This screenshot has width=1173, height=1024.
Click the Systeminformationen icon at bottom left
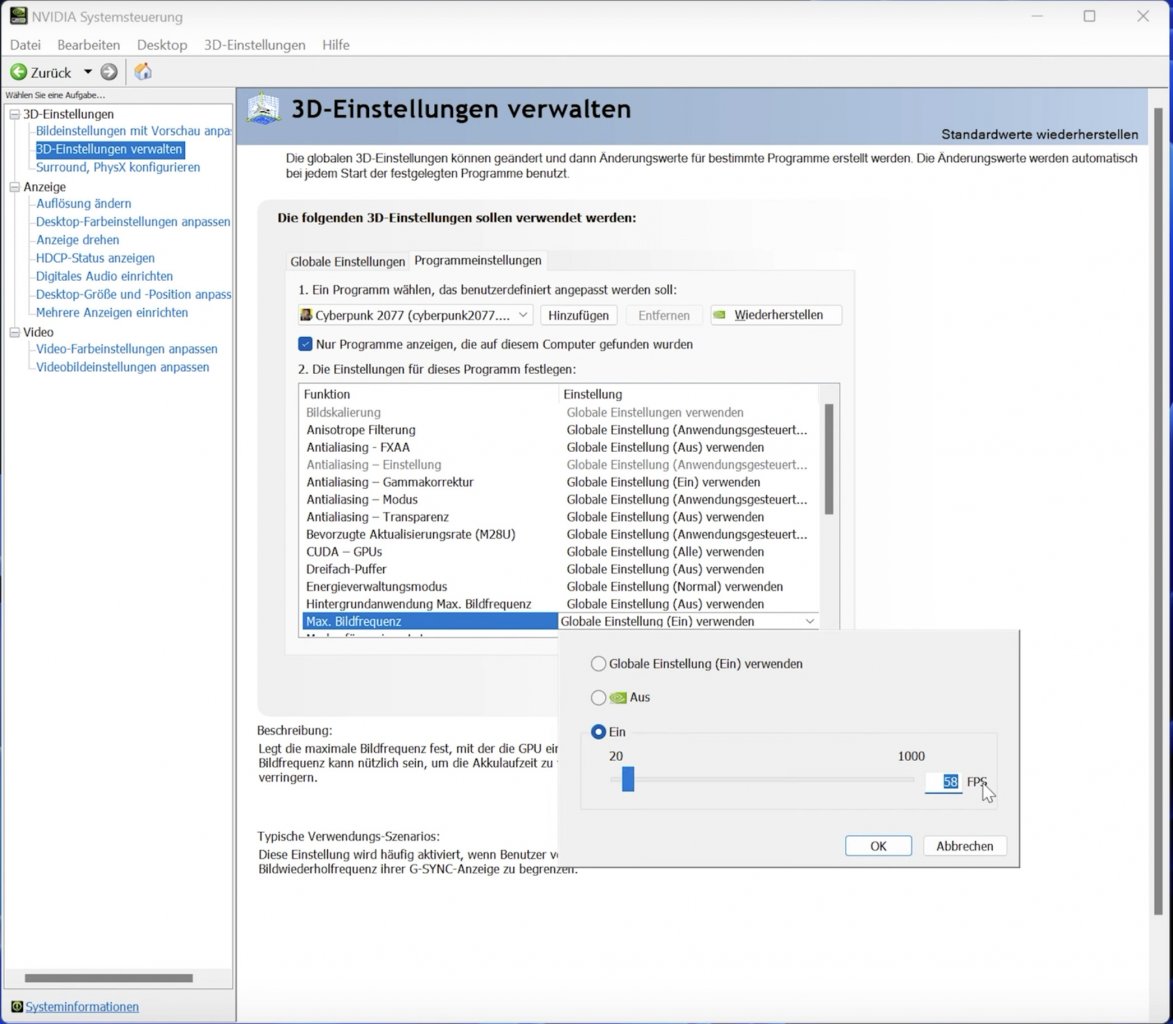point(16,1007)
